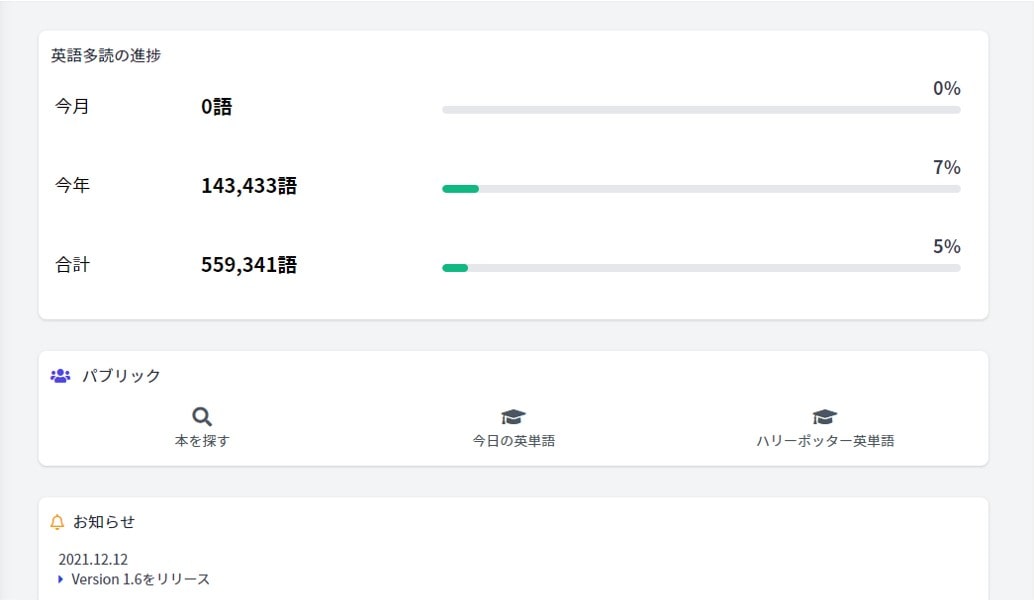Click the パブリック section heading
The image size is (1034, 600).
coord(121,376)
